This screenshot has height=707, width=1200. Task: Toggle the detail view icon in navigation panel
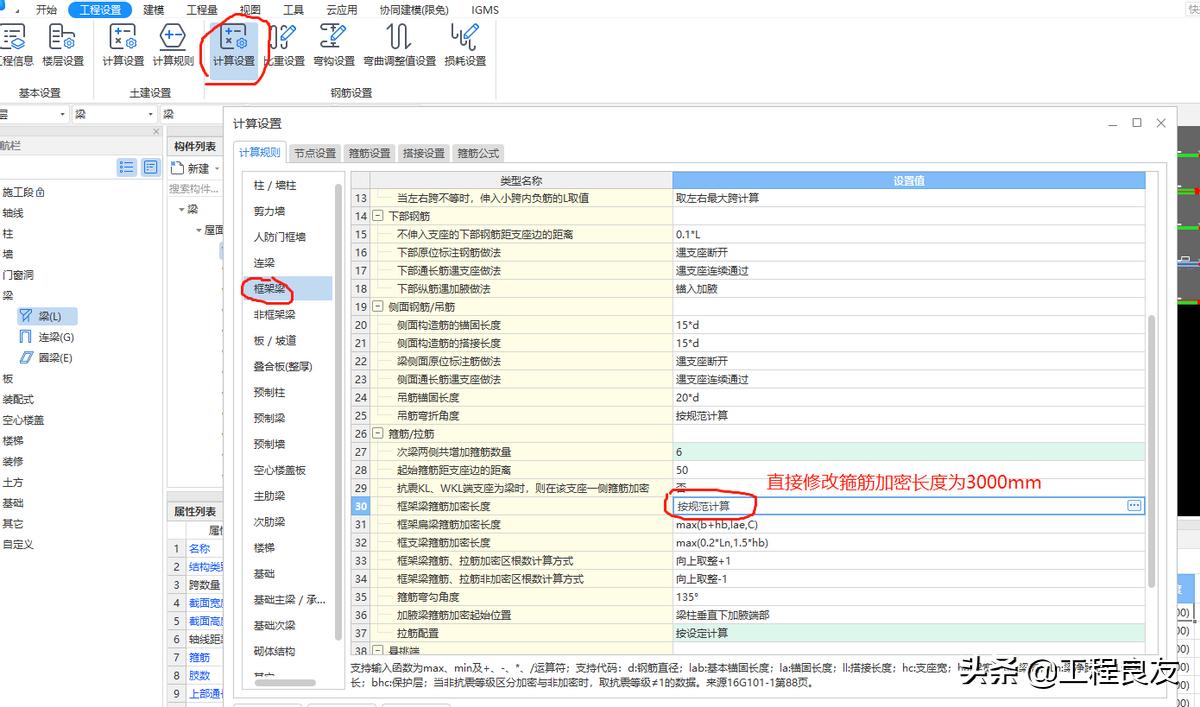[151, 167]
